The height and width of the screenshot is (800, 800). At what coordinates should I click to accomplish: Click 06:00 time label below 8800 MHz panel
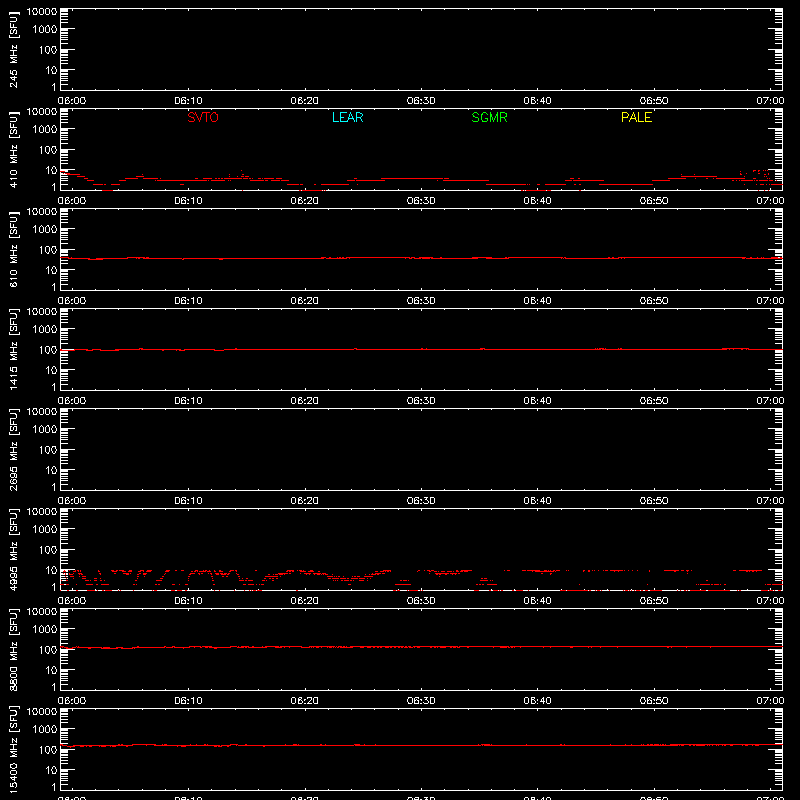click(x=72, y=701)
